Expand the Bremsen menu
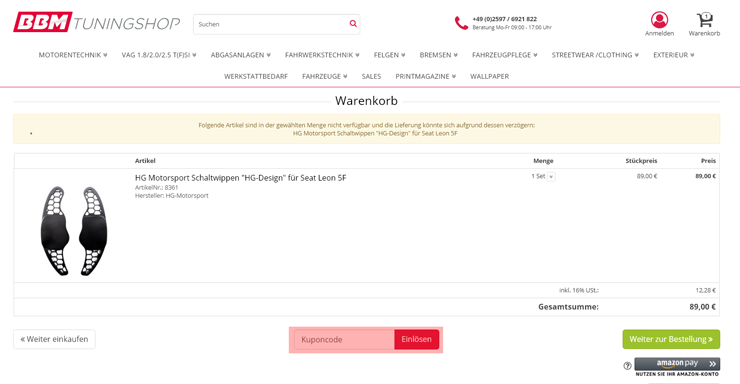 click(x=438, y=55)
